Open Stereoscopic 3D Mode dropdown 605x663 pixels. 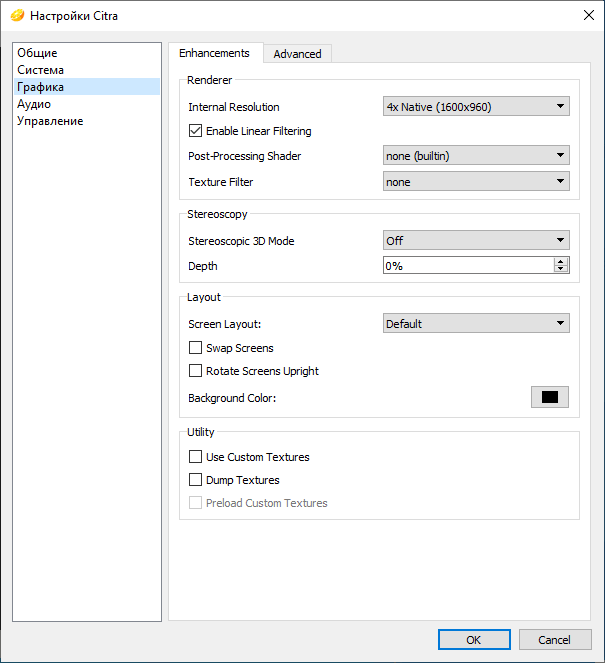pyautogui.click(x=476, y=240)
